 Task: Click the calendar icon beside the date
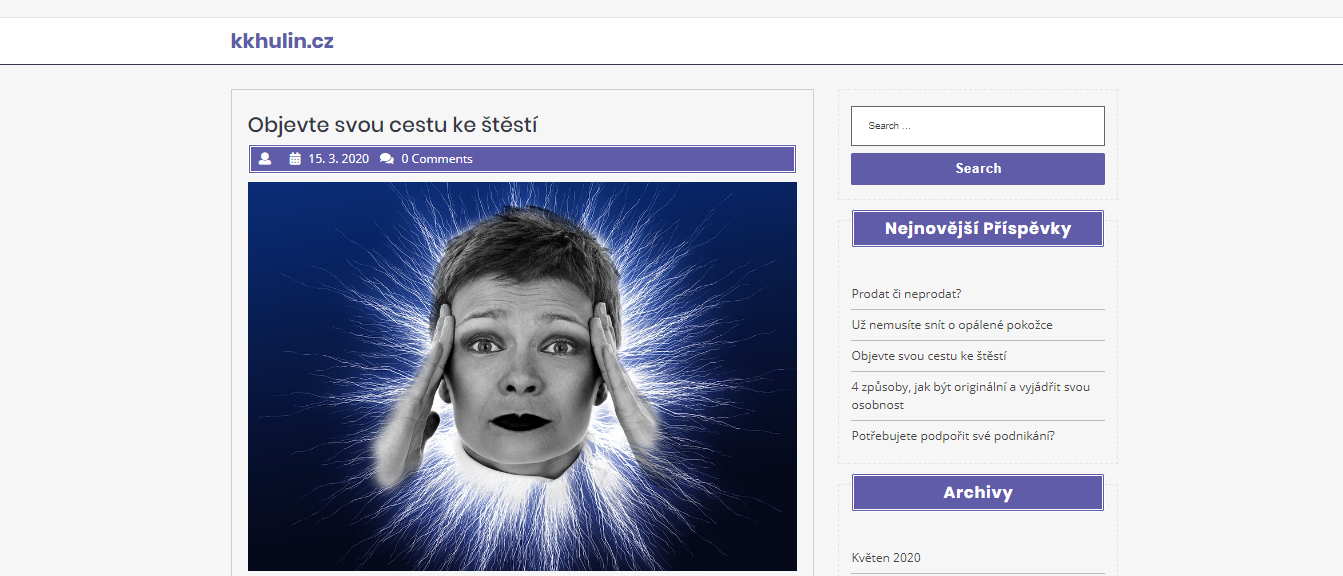(295, 158)
